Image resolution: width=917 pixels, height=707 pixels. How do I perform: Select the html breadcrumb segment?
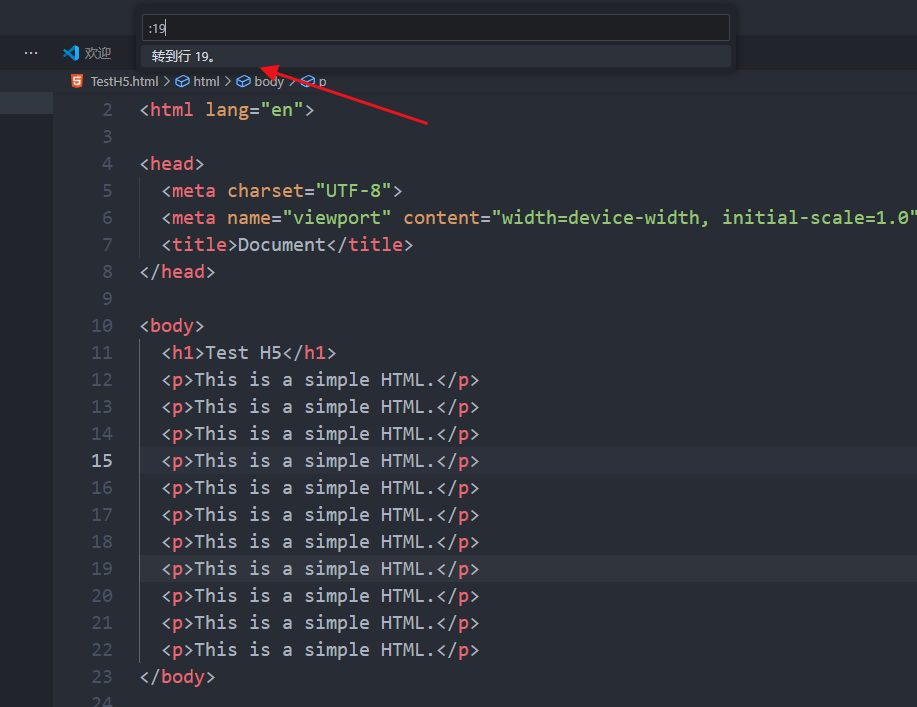point(206,81)
